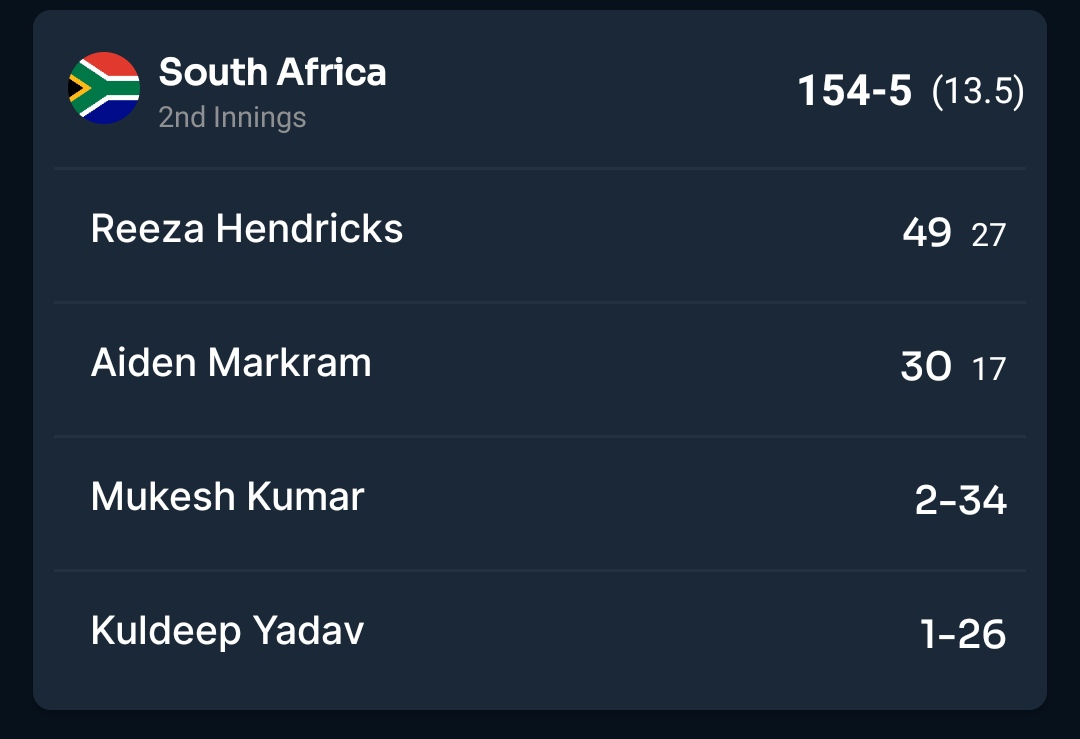Screen dimensions: 1080x739
Task: Expand the Reeza Hendricks row
Action: 540,231
